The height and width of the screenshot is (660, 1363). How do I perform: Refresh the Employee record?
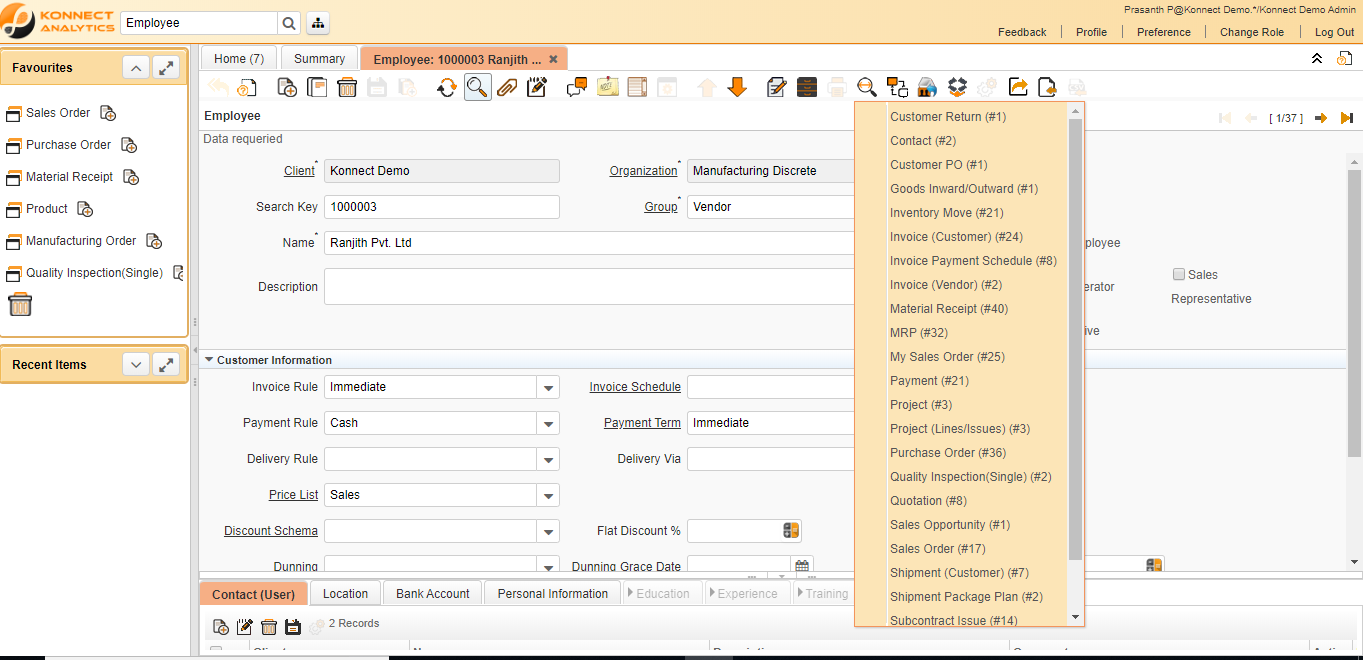click(x=447, y=87)
